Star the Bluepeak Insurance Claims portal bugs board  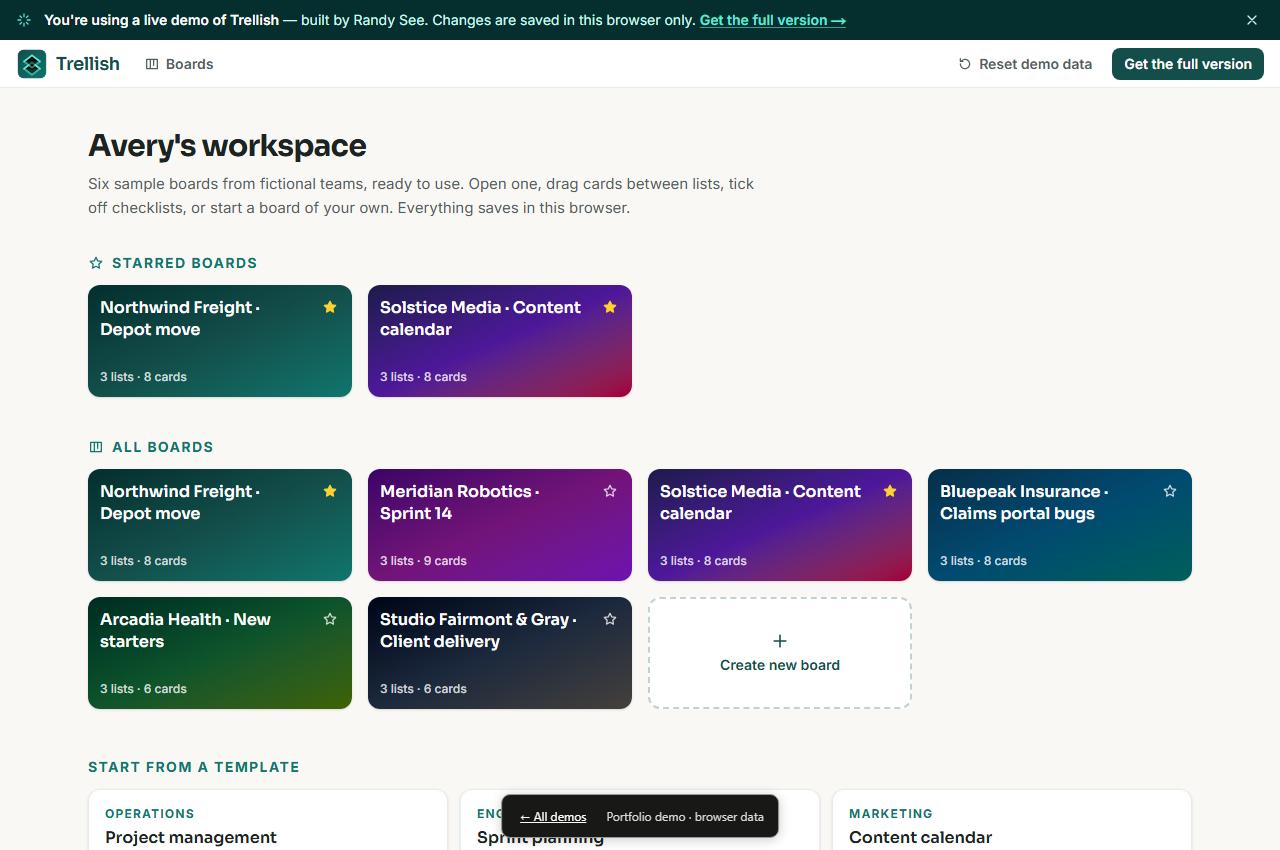1170,491
